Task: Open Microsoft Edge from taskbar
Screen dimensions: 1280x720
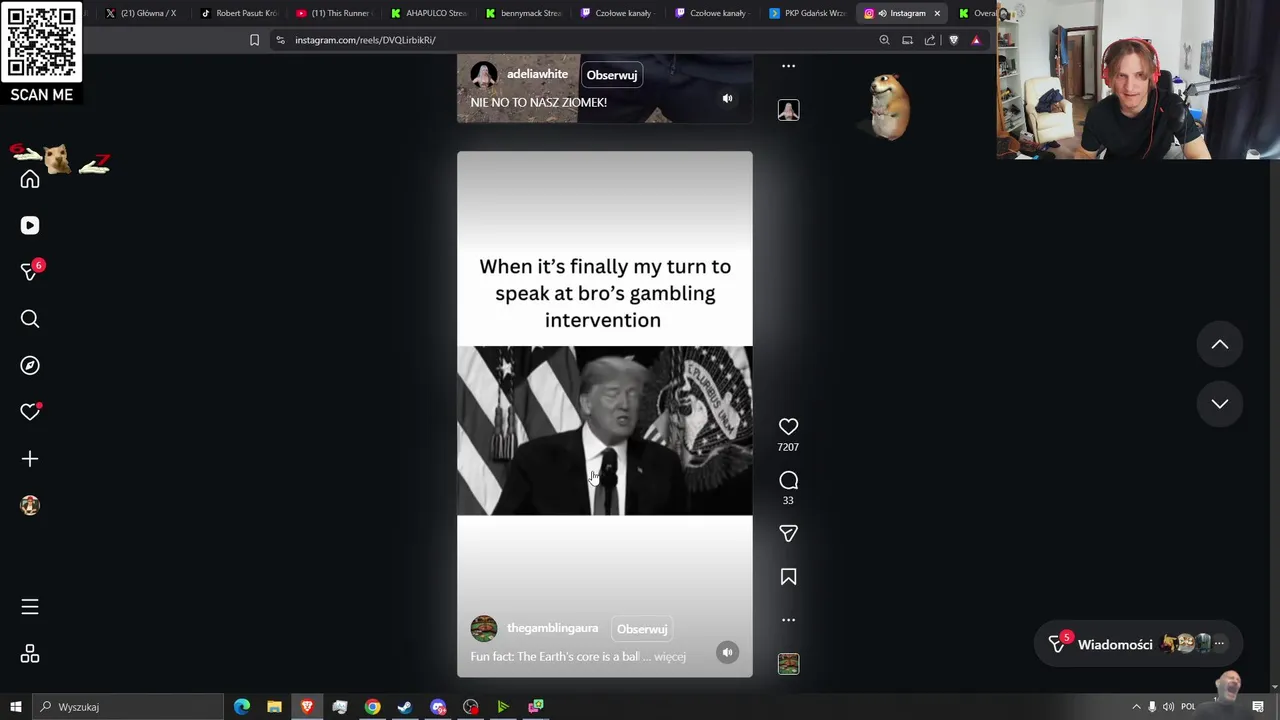Action: pos(242,707)
